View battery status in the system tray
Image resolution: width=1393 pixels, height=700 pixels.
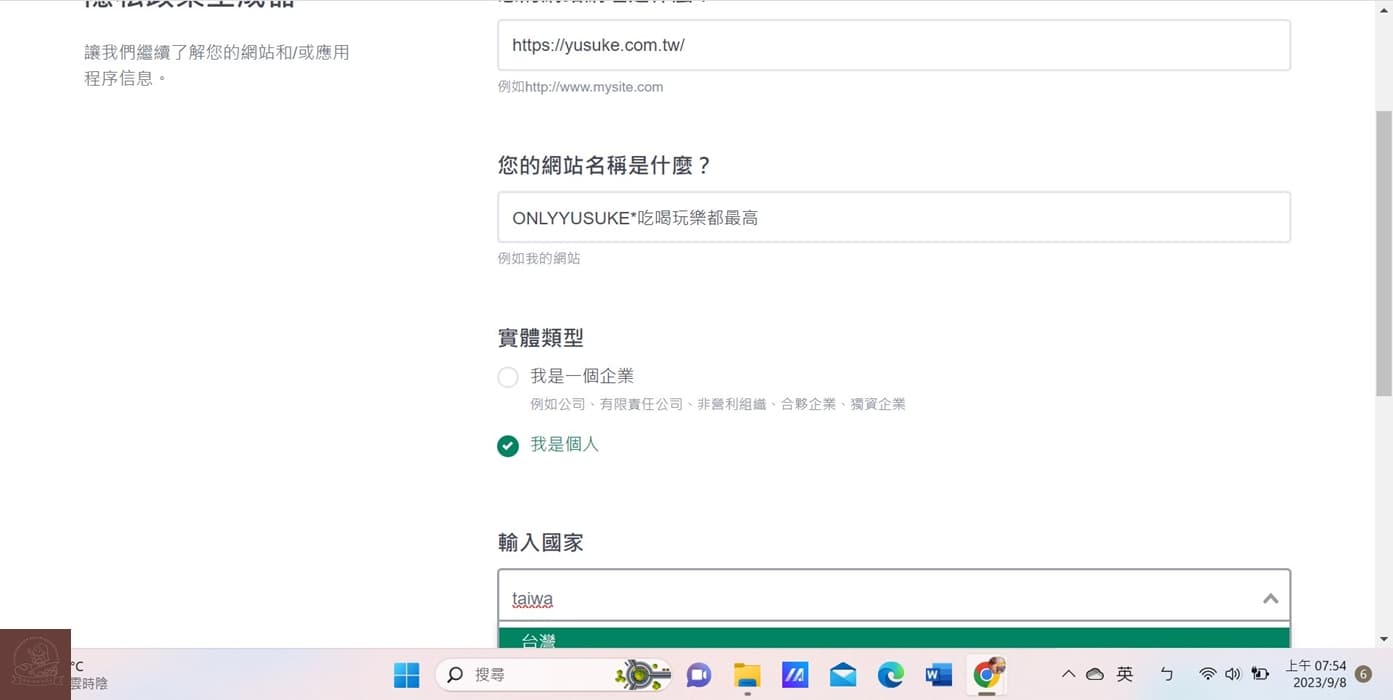coord(1260,675)
